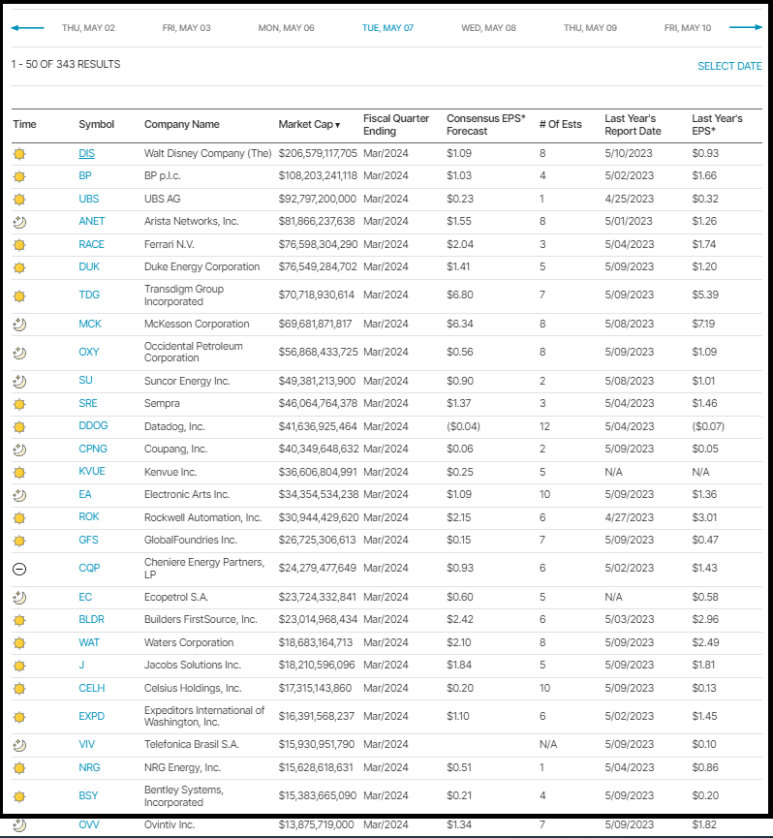Click the $6.80 forecast for Transdigm
This screenshot has width=773, height=838.
pos(459,295)
